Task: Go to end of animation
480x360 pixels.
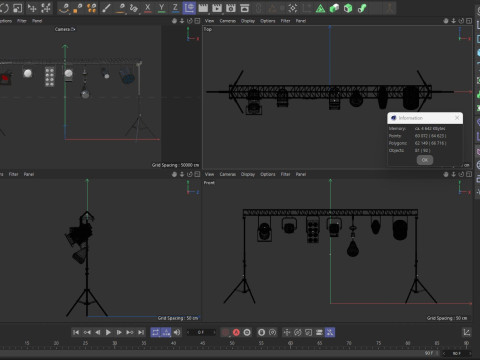Action: pyautogui.click(x=141, y=332)
